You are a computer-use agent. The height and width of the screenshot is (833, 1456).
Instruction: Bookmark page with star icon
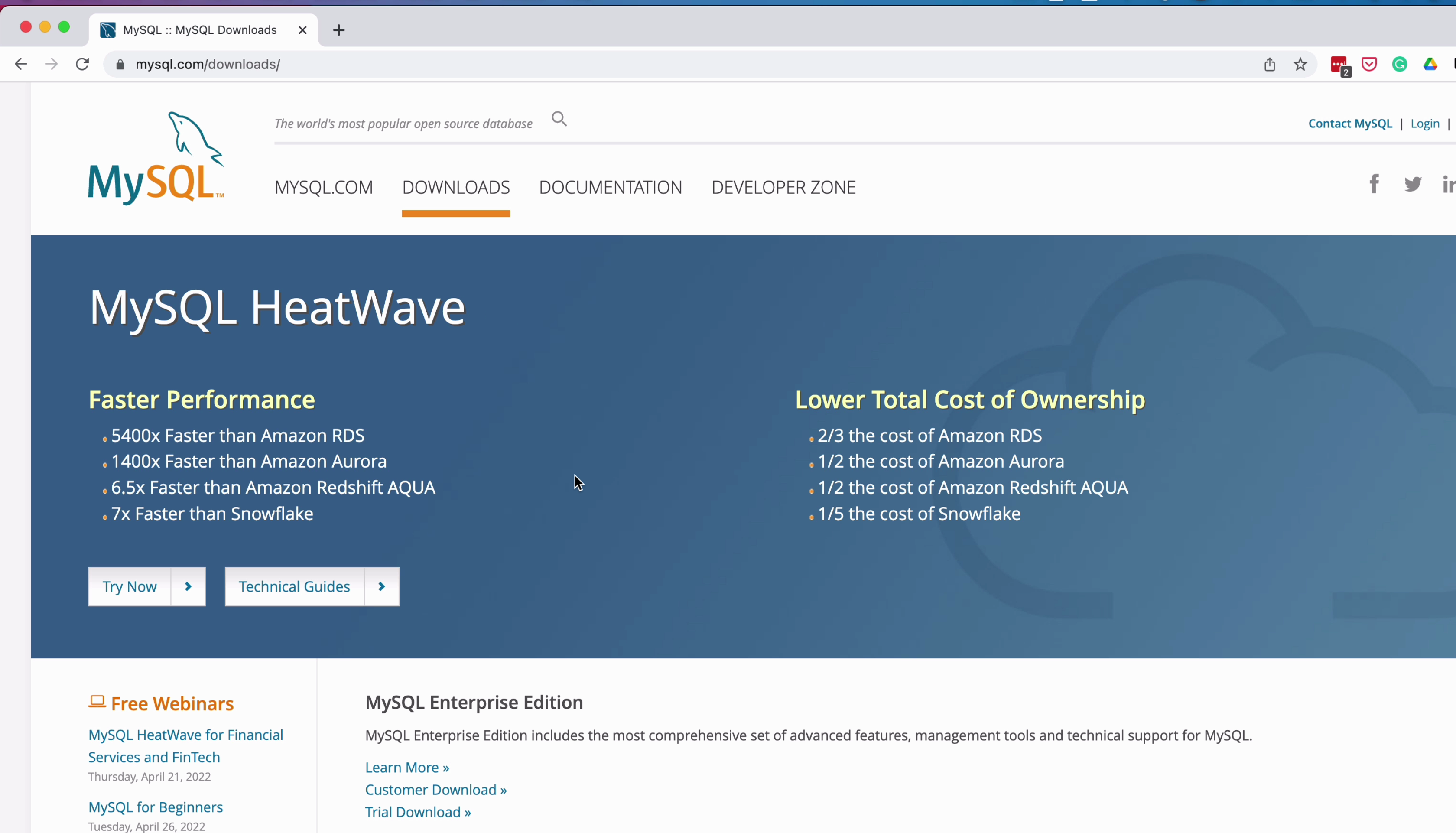pos(1300,65)
